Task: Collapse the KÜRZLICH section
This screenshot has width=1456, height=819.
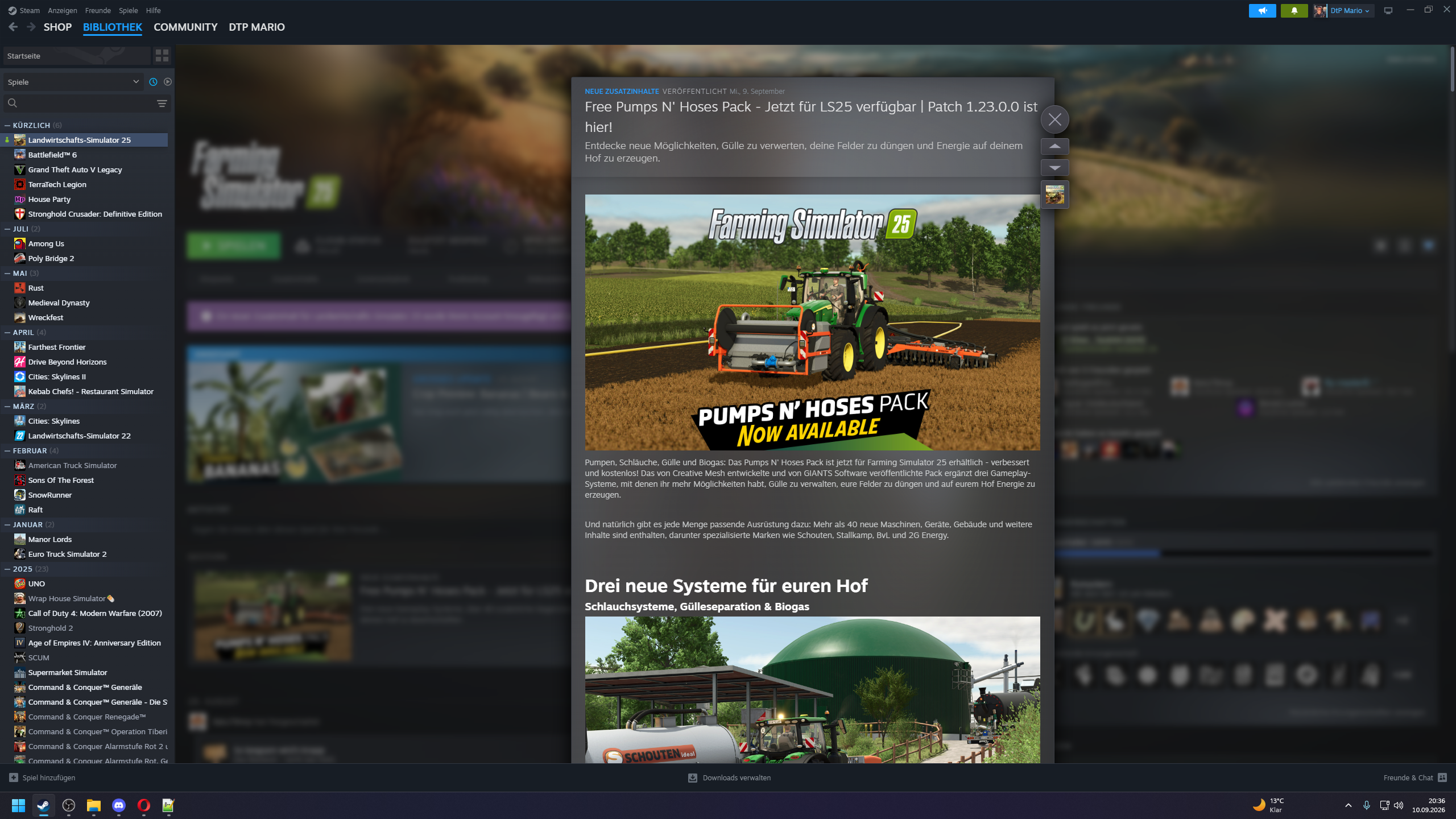Action: pyautogui.click(x=7, y=125)
